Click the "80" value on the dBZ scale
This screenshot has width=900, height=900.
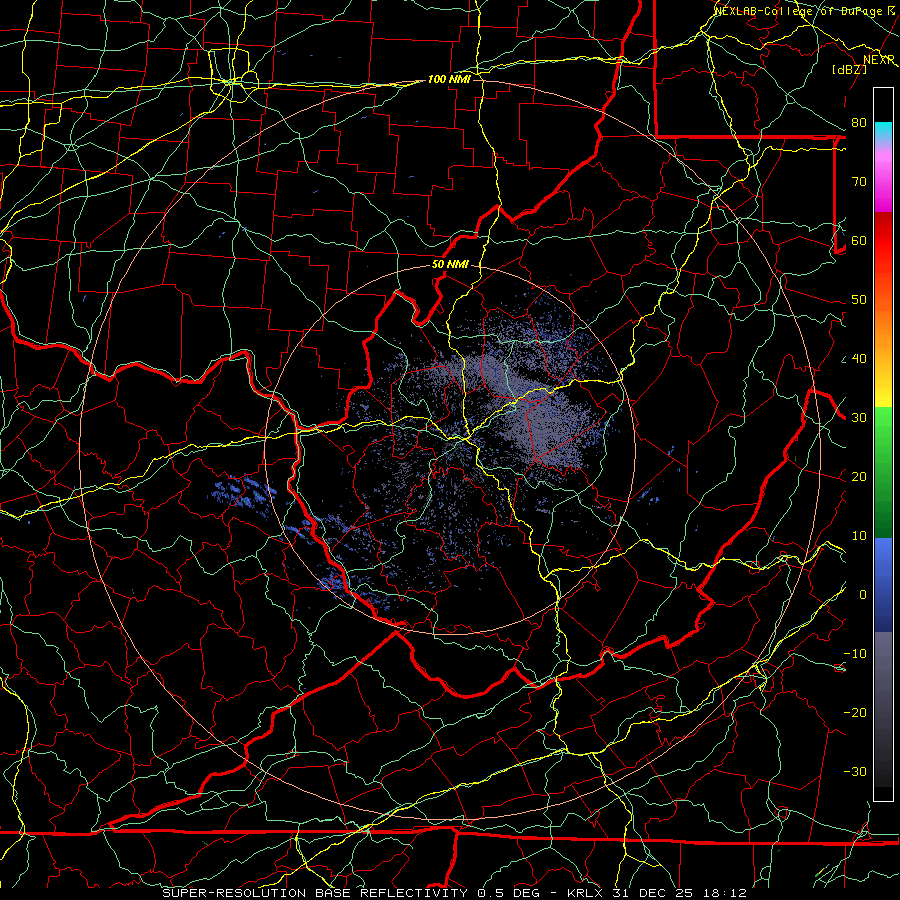(x=859, y=123)
